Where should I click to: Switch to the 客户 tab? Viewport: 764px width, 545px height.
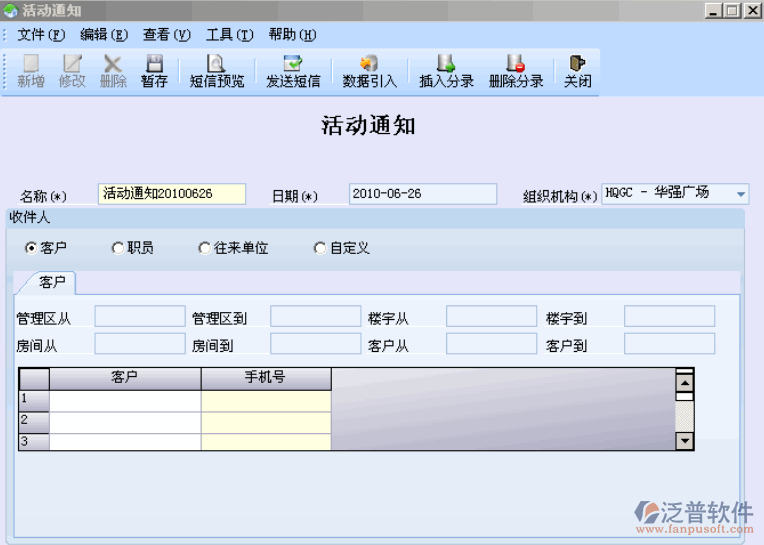pyautogui.click(x=52, y=283)
